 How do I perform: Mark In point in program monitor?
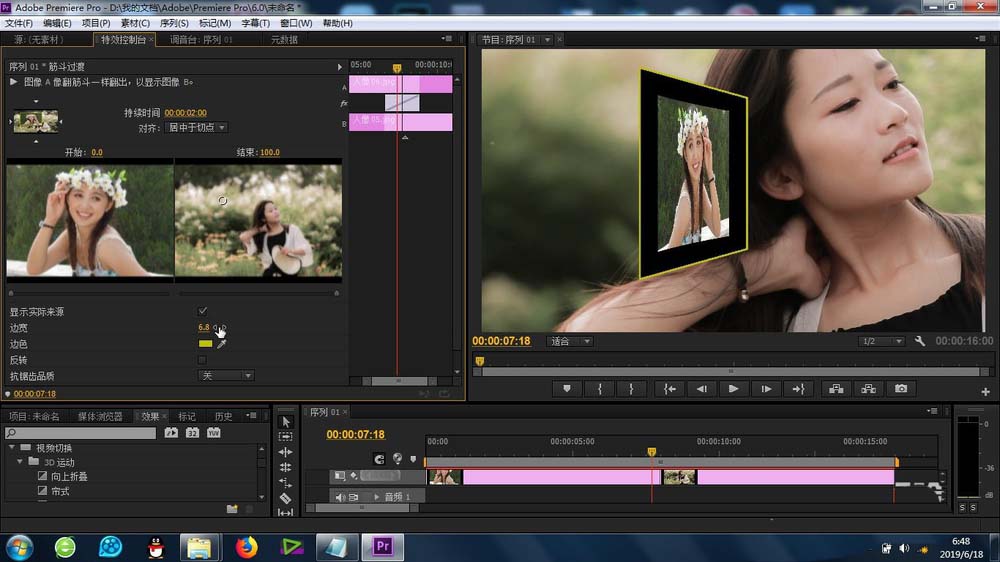(x=599, y=388)
